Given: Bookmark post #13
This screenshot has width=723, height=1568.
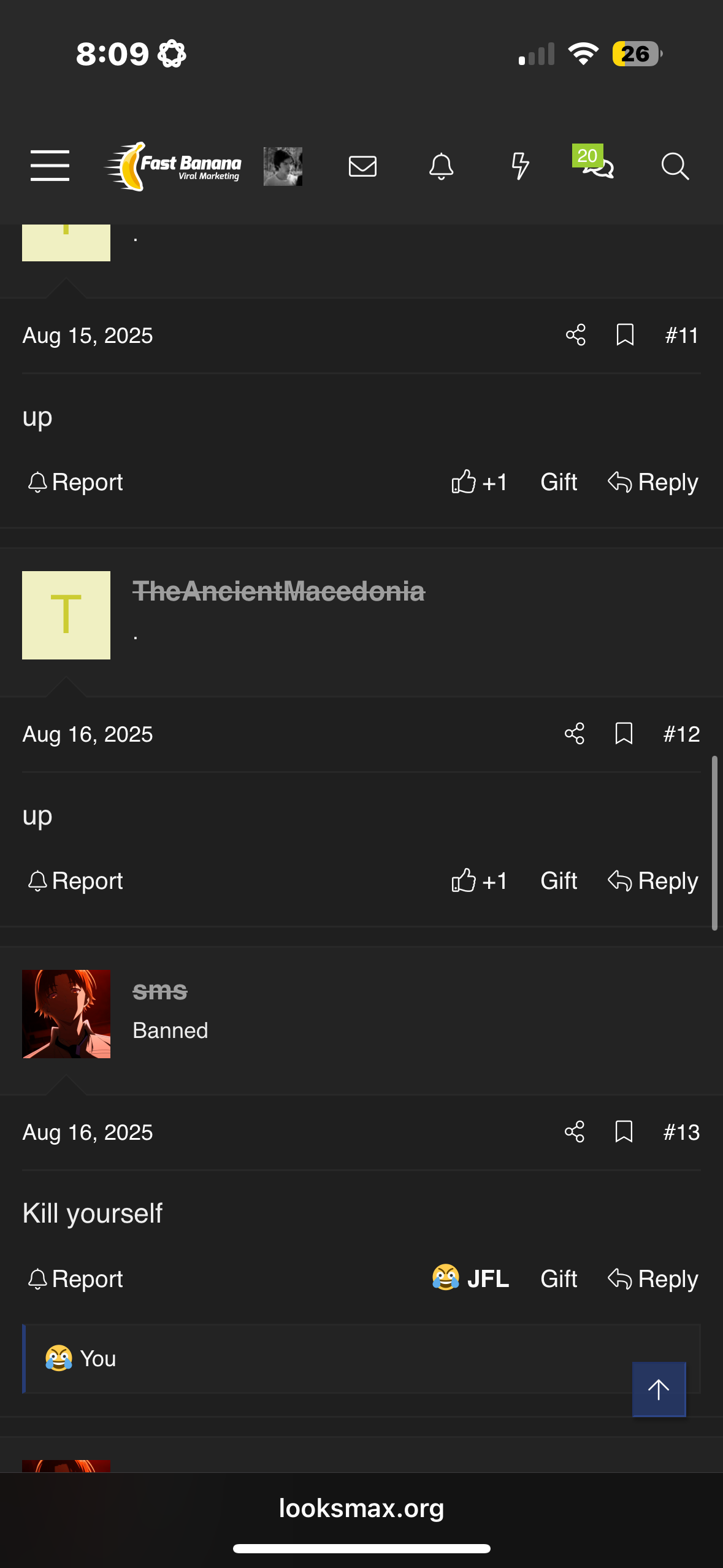Looking at the screenshot, I should click(624, 1132).
